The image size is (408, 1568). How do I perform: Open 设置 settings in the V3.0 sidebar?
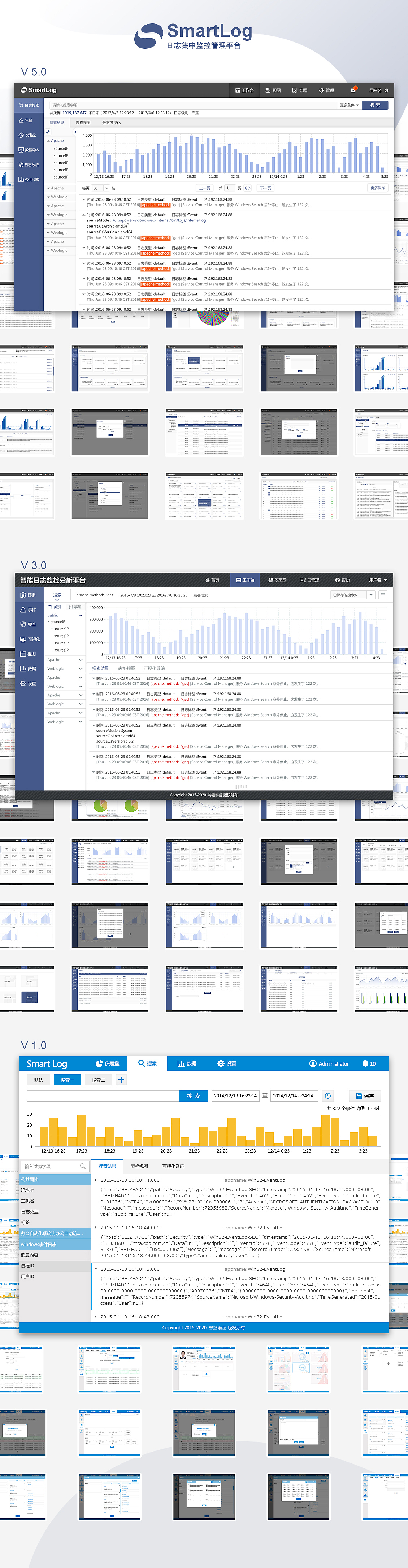click(29, 683)
